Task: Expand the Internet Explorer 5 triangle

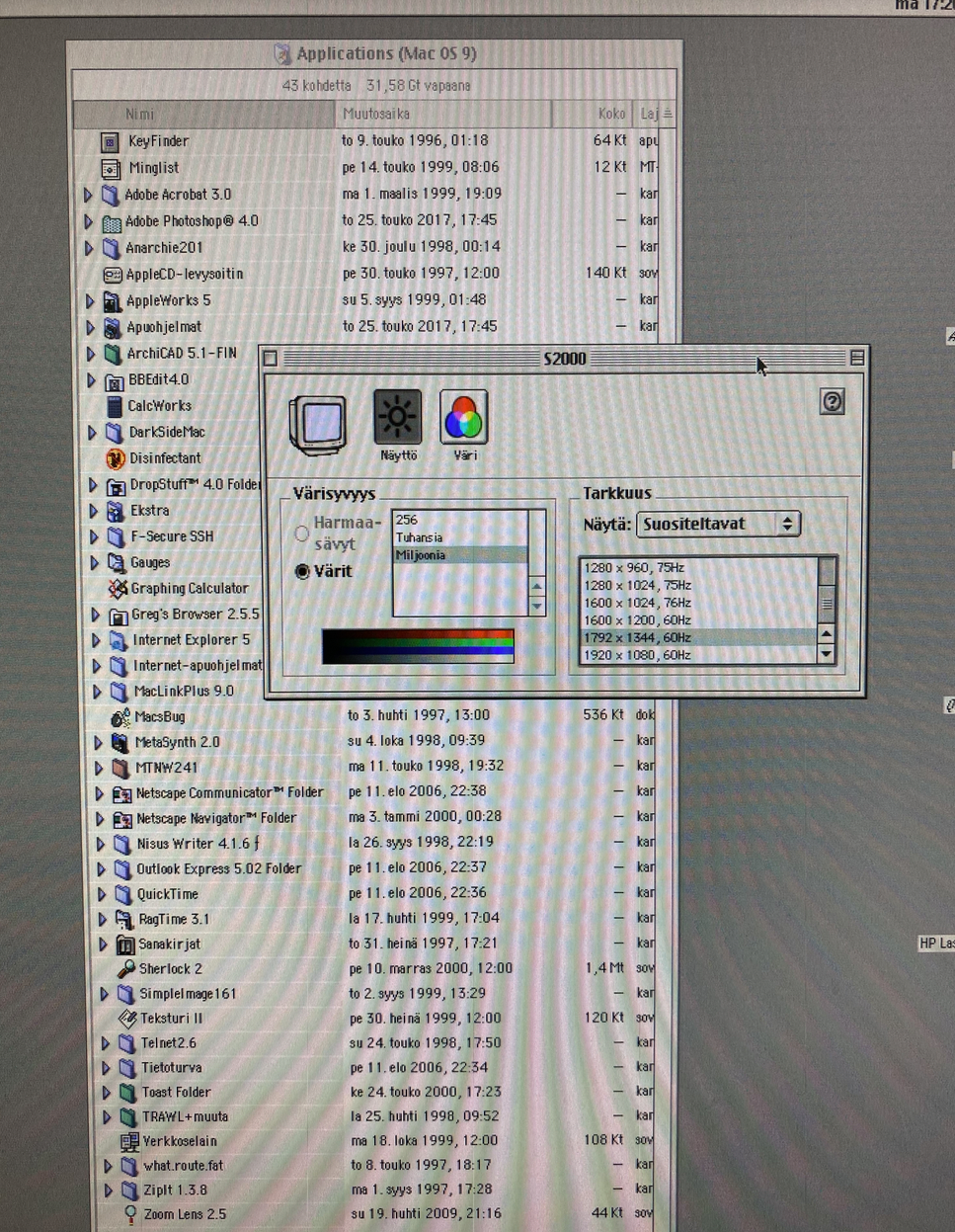Action: [96, 640]
